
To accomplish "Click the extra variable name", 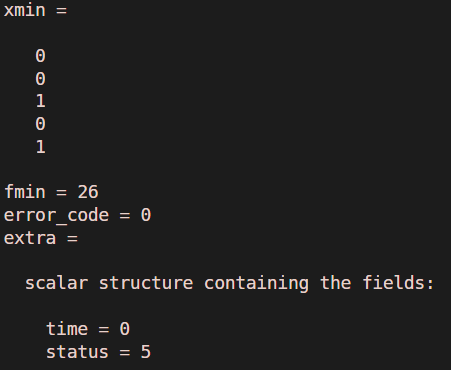I will pos(30,238).
